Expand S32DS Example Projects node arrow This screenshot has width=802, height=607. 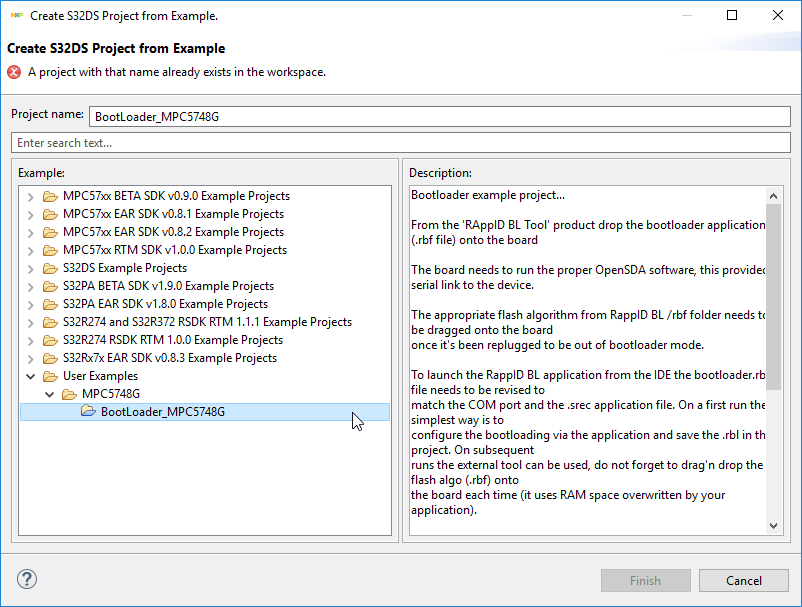31,268
